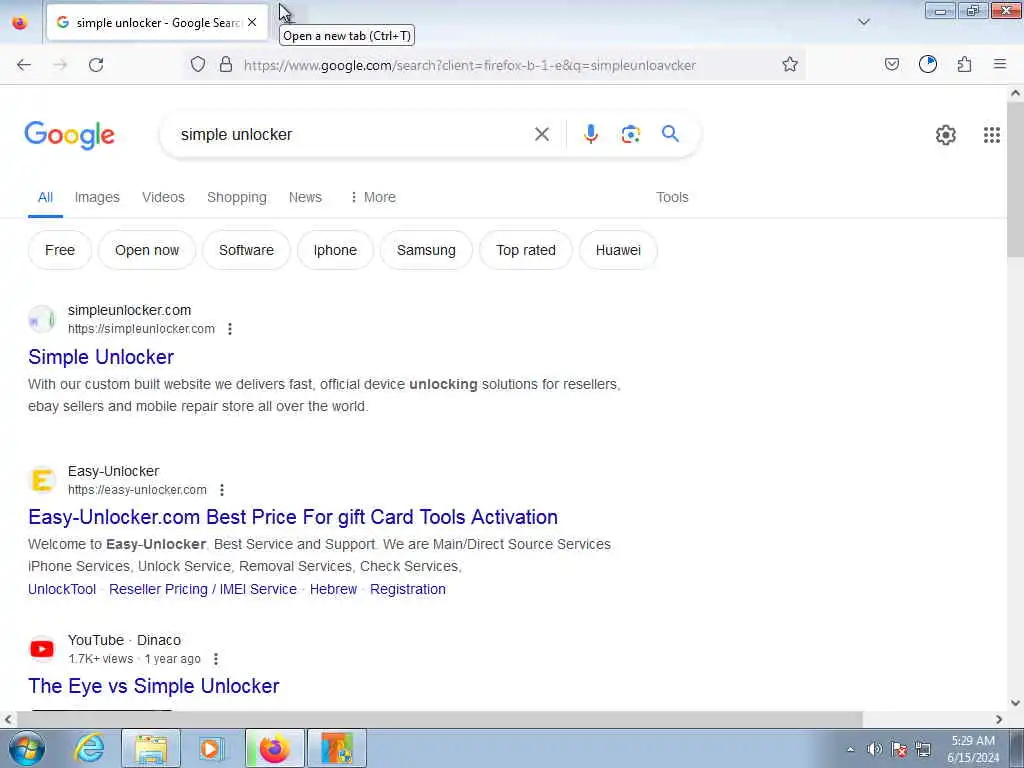Open the Extensions puzzle icon
1024x768 pixels.
click(965, 64)
